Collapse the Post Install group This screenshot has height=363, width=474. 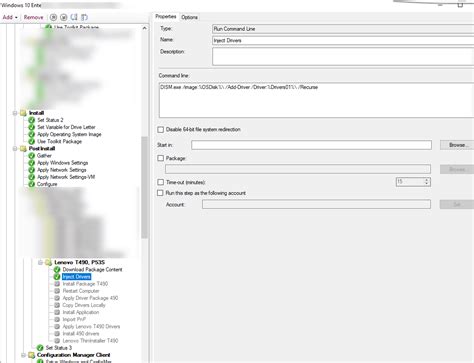[x=15, y=148]
